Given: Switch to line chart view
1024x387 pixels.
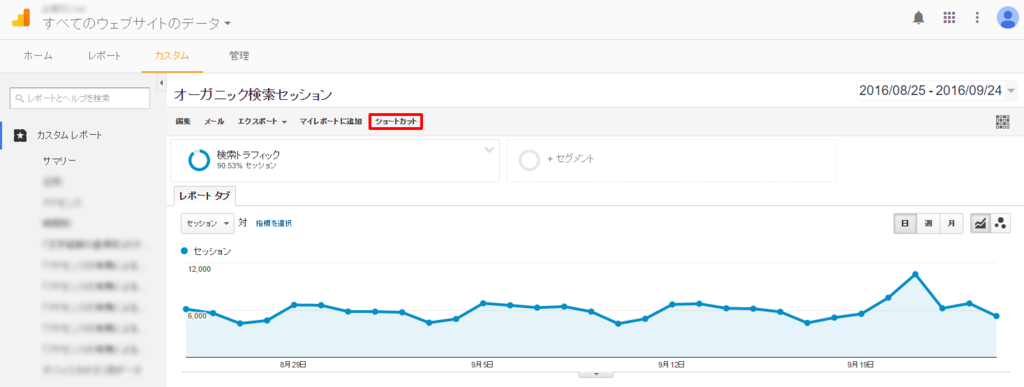Looking at the screenshot, I should pyautogui.click(x=980, y=223).
